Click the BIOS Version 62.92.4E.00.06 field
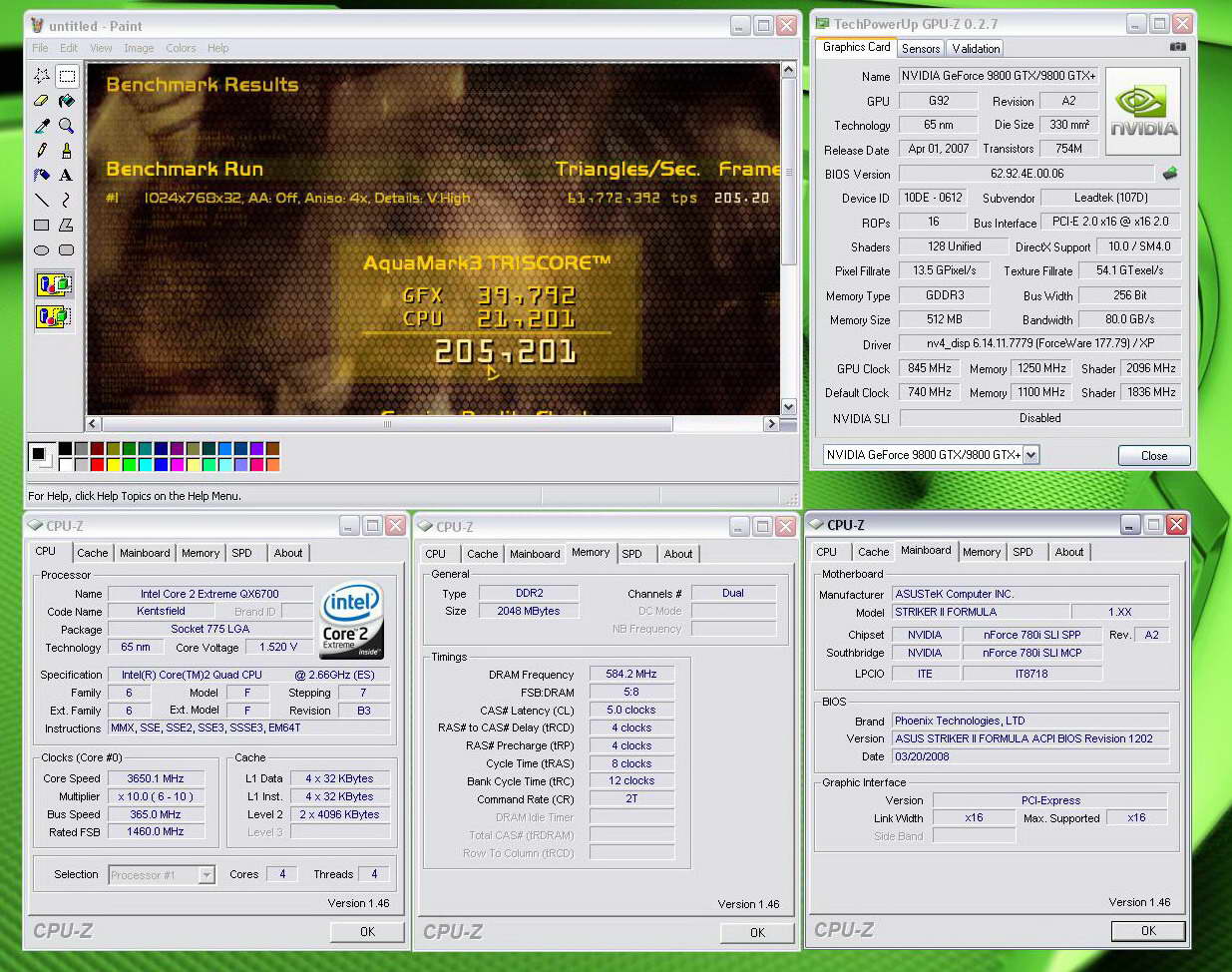This screenshot has height=972, width=1232. click(1027, 174)
